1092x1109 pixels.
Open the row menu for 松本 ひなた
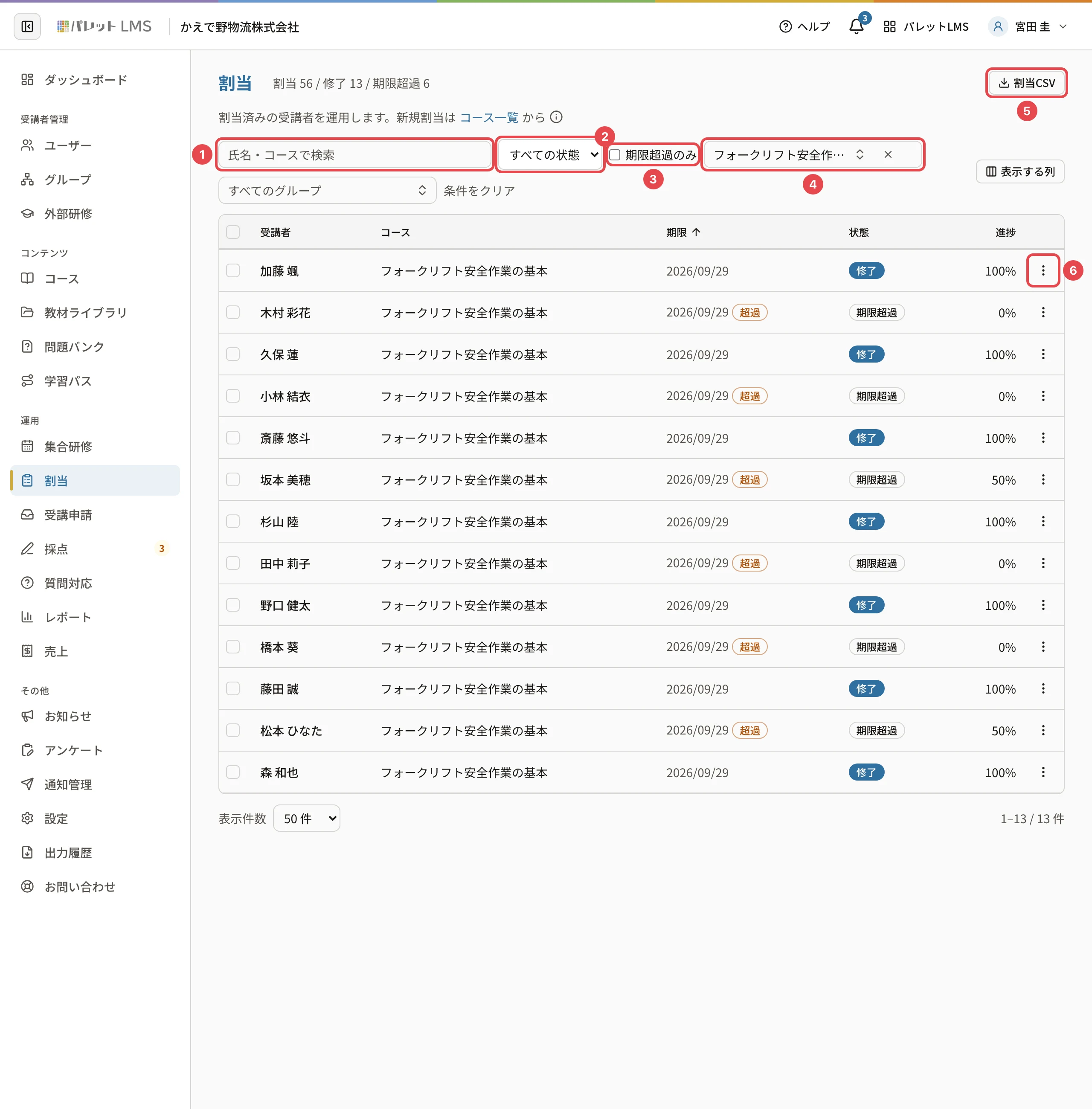(x=1043, y=731)
